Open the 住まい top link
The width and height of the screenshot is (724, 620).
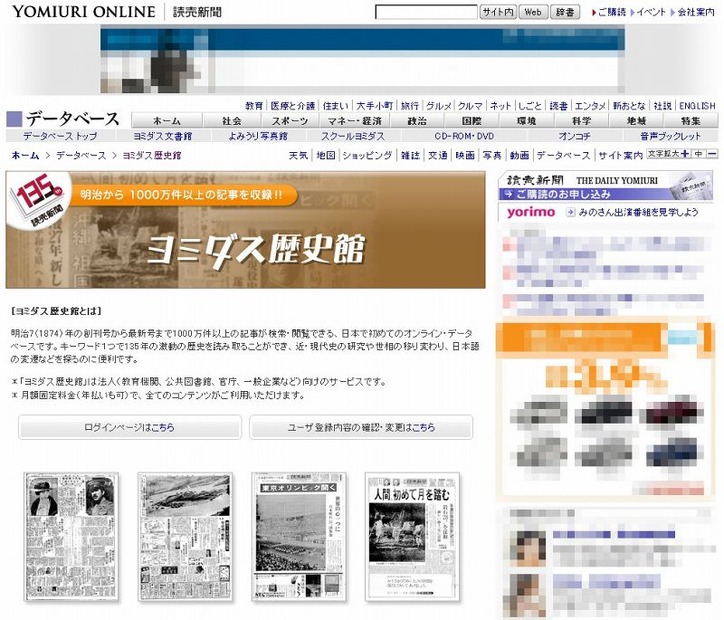[336, 106]
